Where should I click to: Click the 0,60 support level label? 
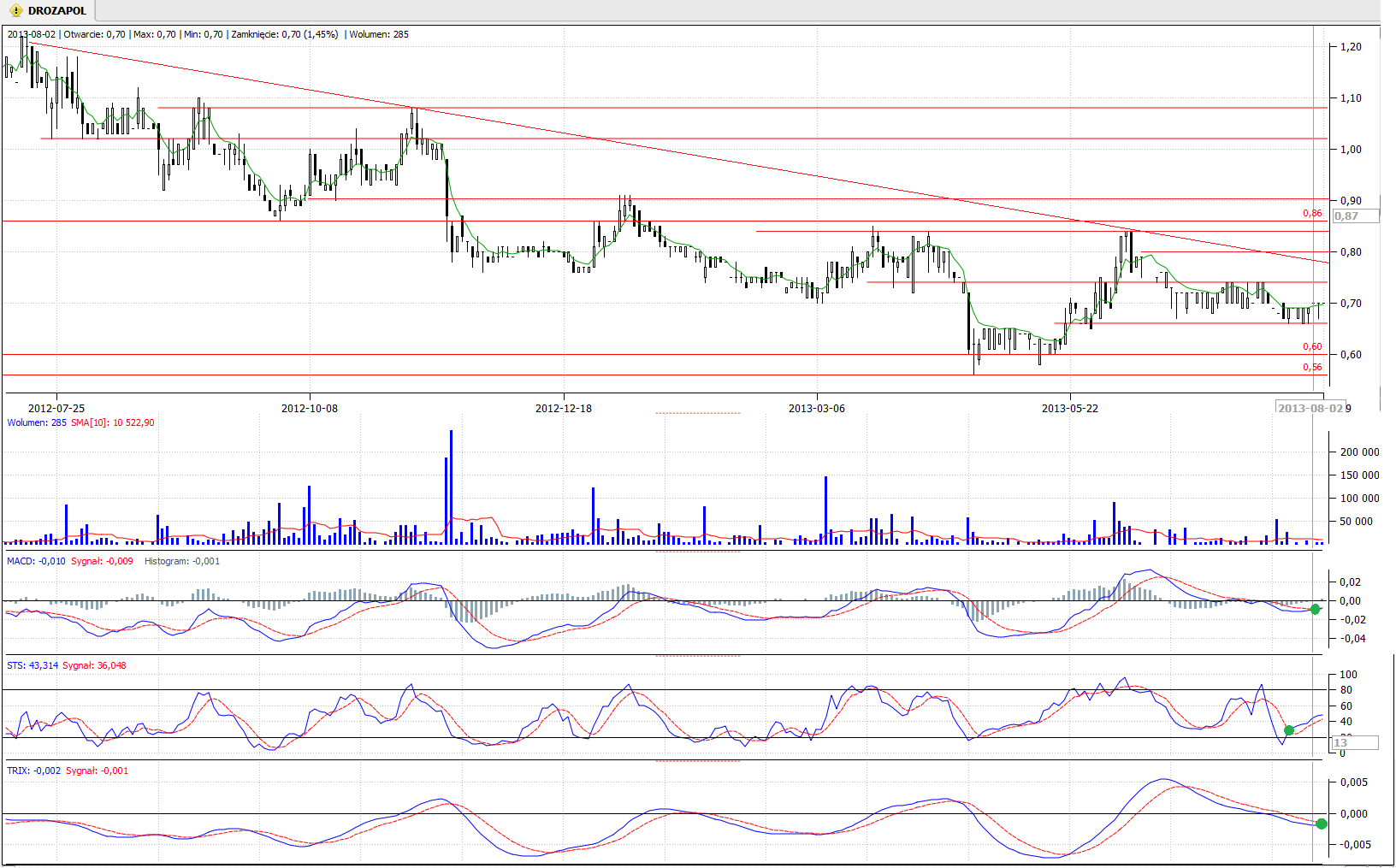pos(1312,346)
